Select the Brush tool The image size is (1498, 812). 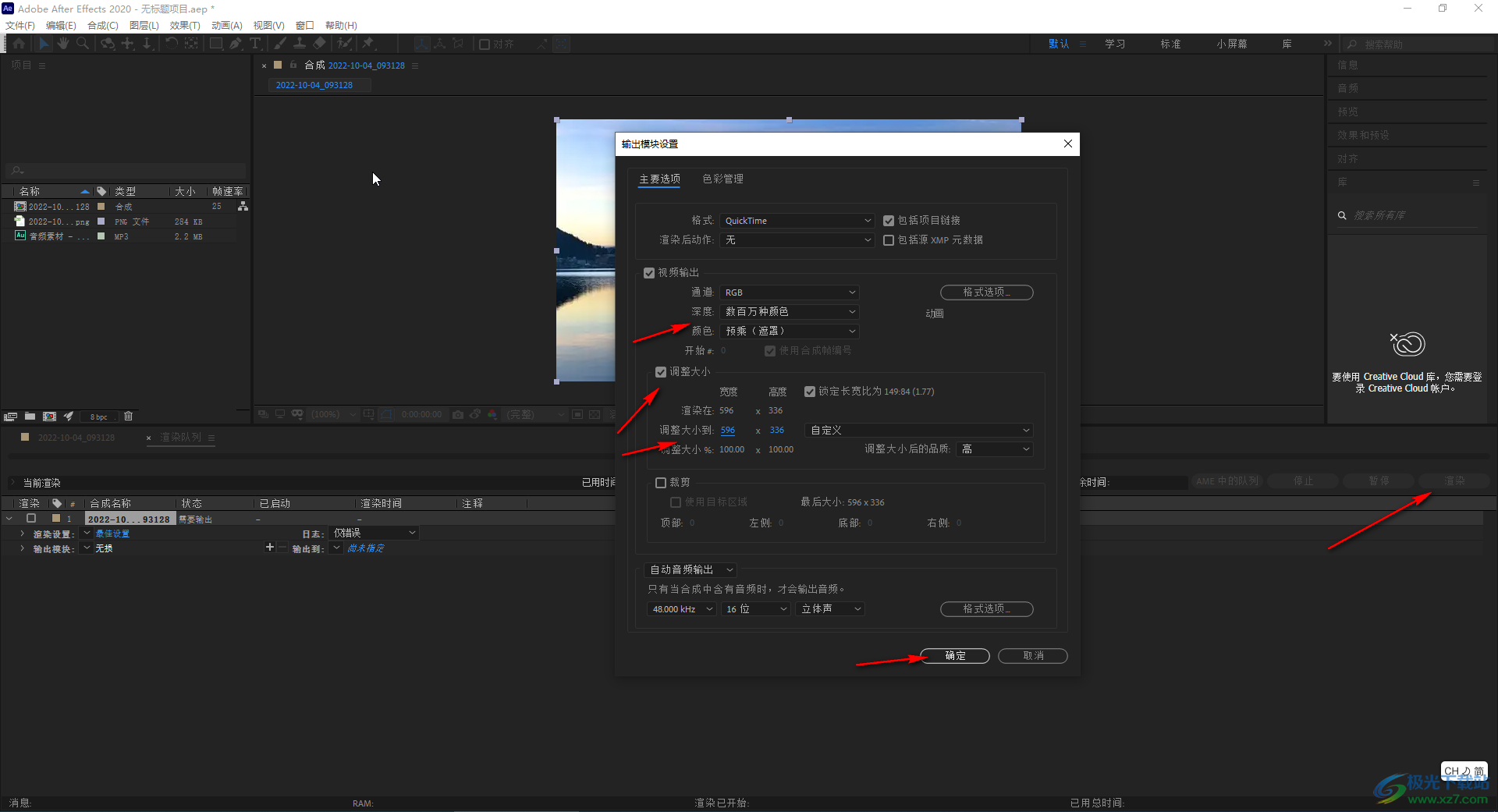(280, 44)
